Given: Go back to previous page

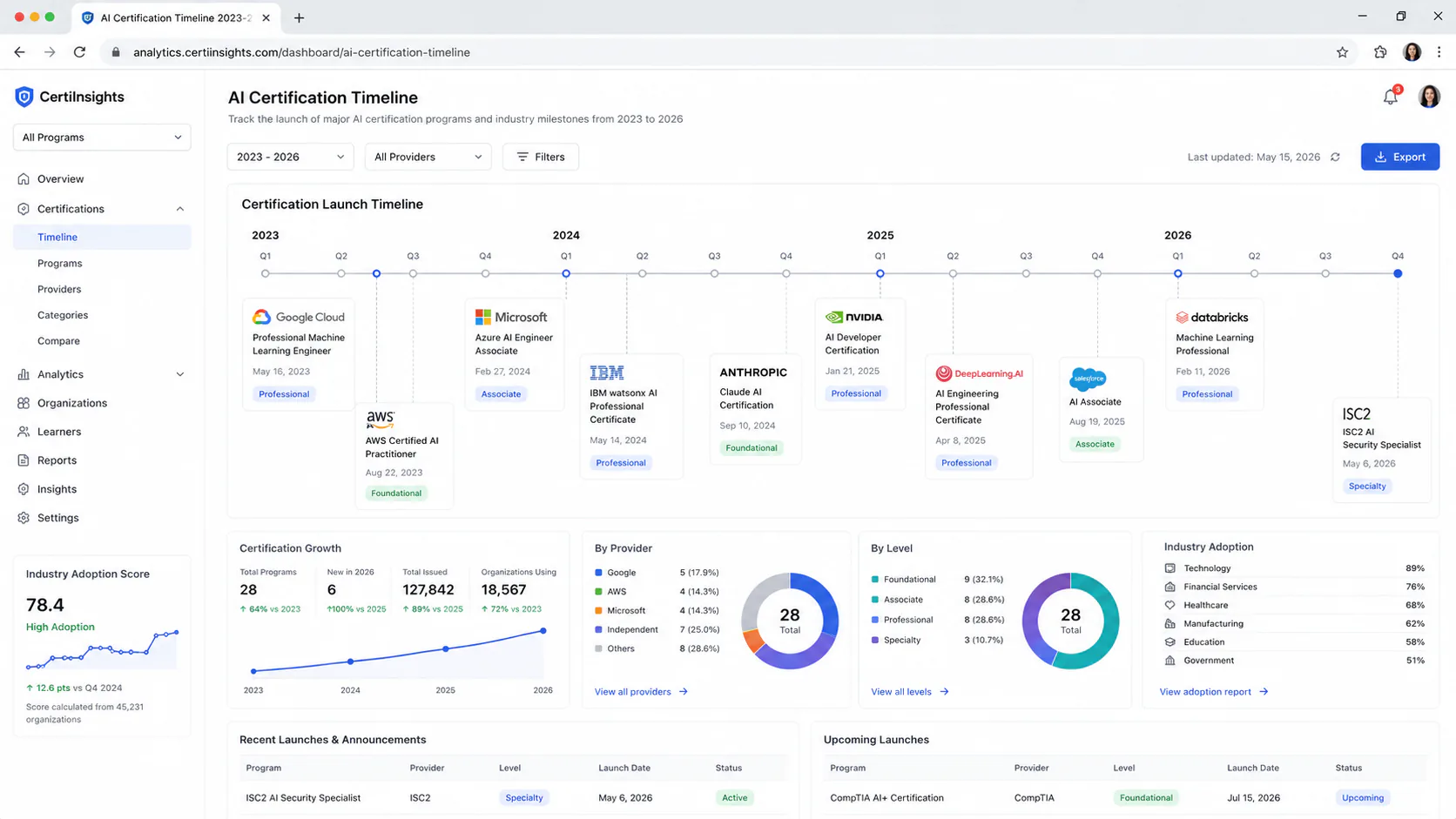Looking at the screenshot, I should (20, 52).
